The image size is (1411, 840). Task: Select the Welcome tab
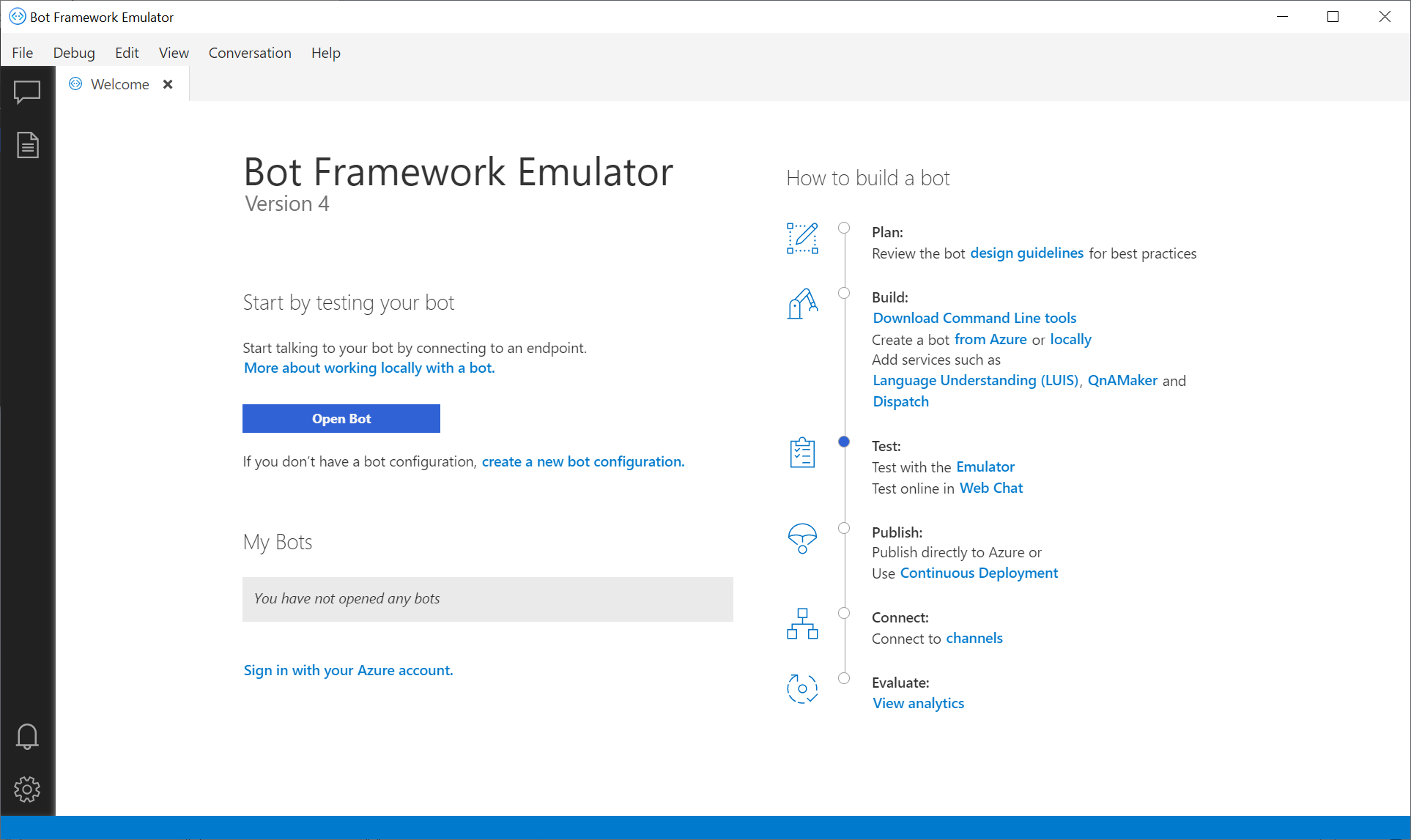point(119,84)
